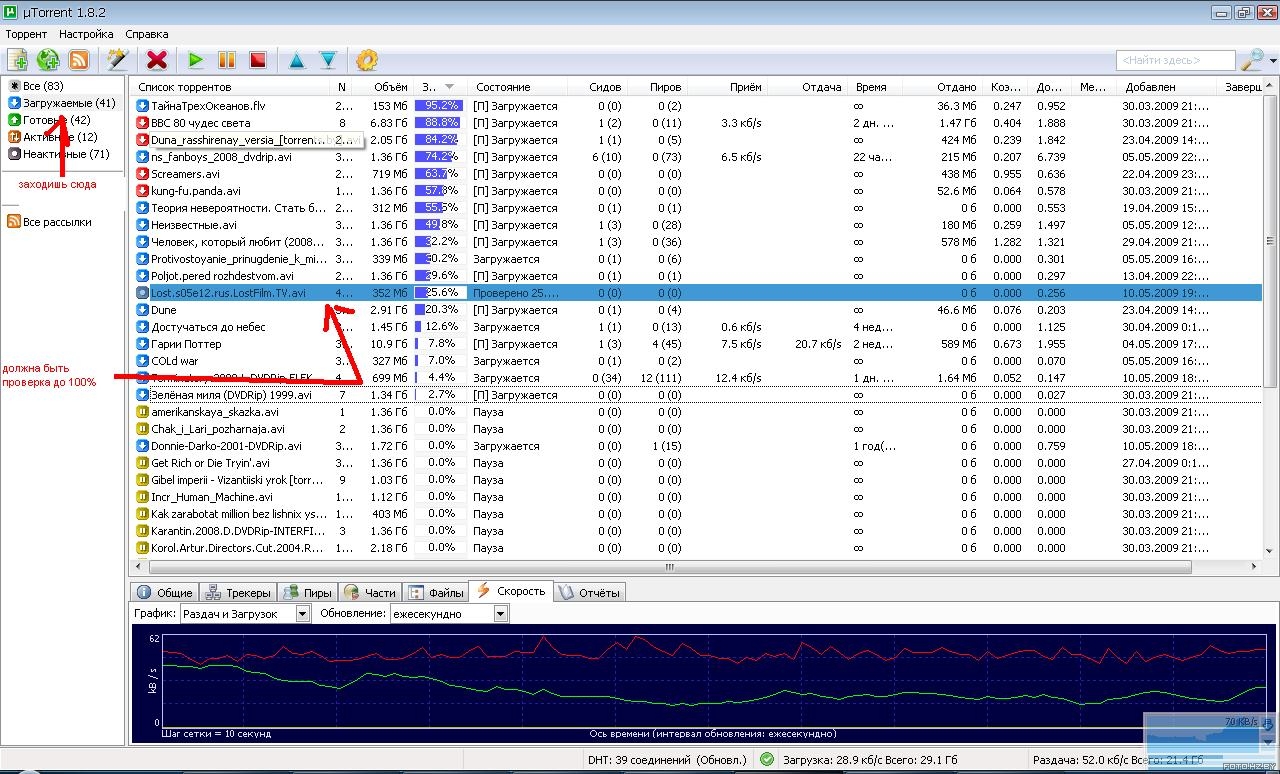
Task: Switch to the Скорость tab
Action: point(511,591)
